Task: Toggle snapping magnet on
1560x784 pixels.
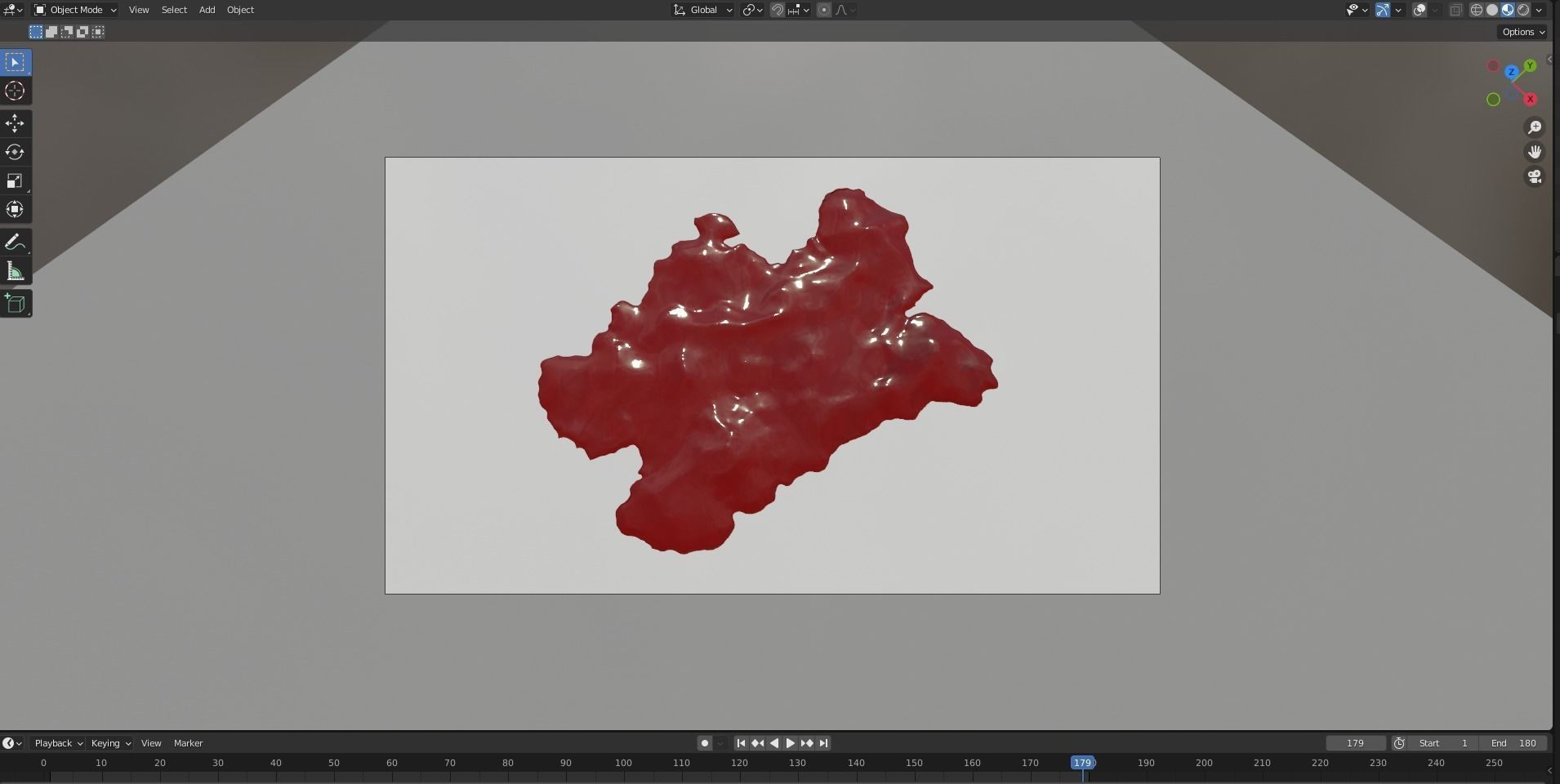Action: (778, 10)
